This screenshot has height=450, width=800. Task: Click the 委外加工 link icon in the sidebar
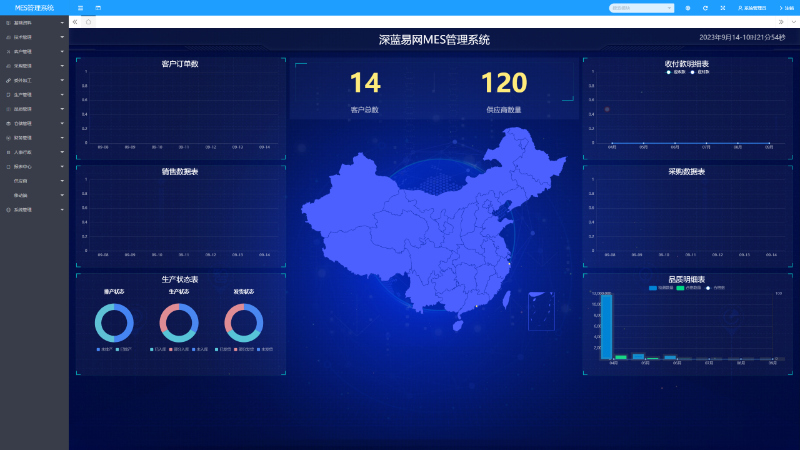[x=8, y=81]
